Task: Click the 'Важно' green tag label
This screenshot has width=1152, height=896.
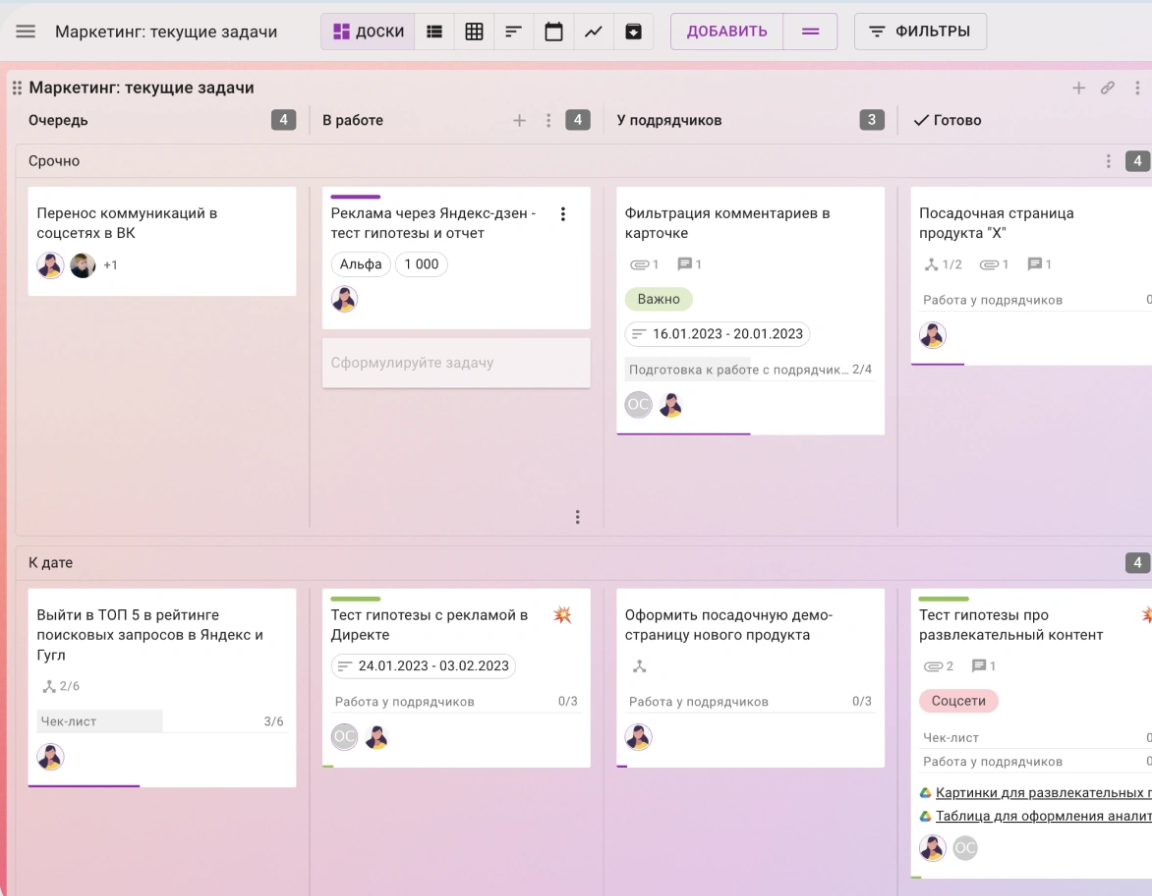Action: pyautogui.click(x=658, y=299)
